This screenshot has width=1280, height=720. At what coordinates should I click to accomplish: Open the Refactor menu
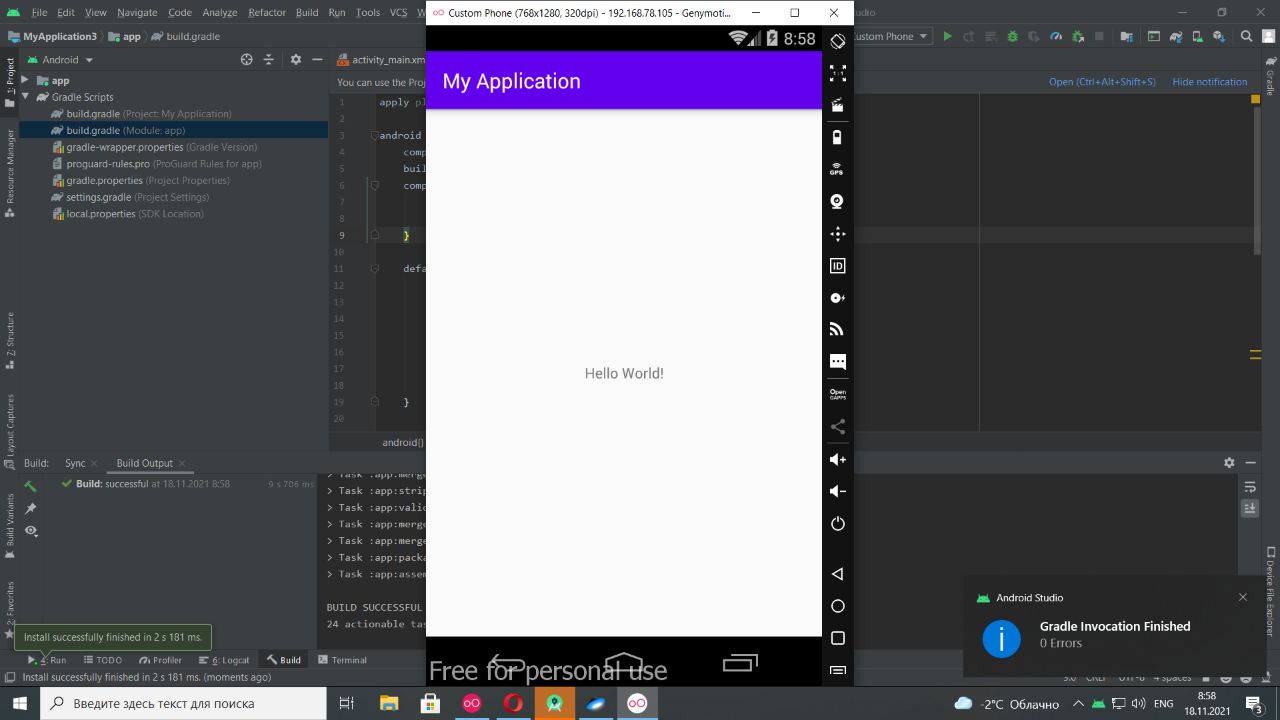267,12
